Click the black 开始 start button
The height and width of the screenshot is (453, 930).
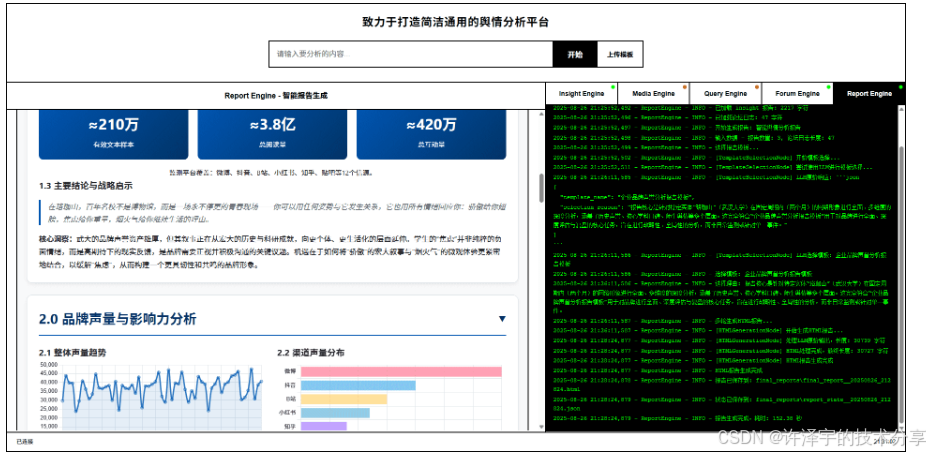tap(575, 54)
